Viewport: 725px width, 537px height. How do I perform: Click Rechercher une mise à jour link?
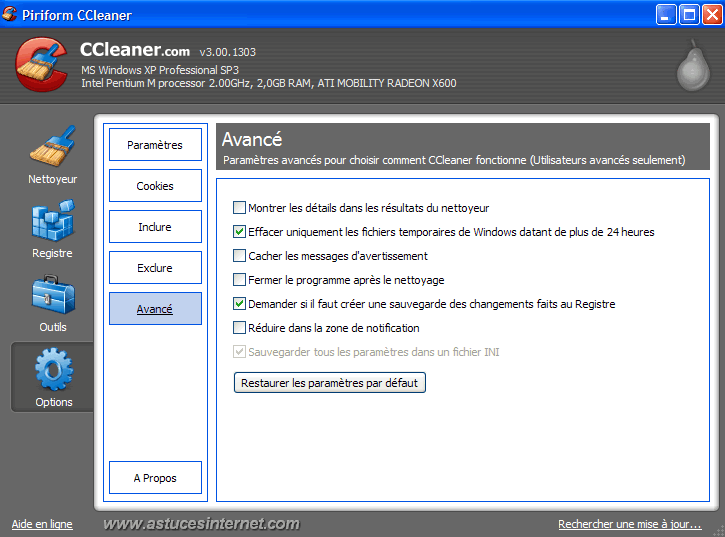[630, 524]
